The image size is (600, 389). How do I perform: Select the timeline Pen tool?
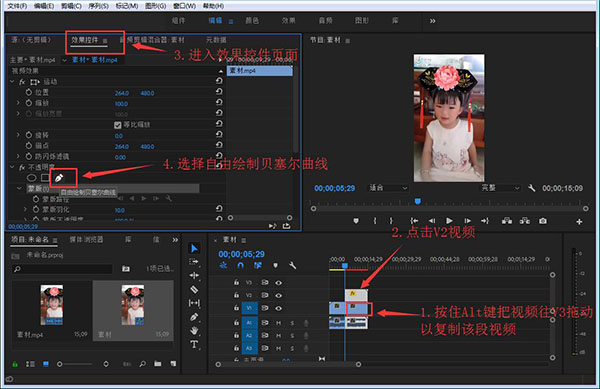pyautogui.click(x=194, y=317)
